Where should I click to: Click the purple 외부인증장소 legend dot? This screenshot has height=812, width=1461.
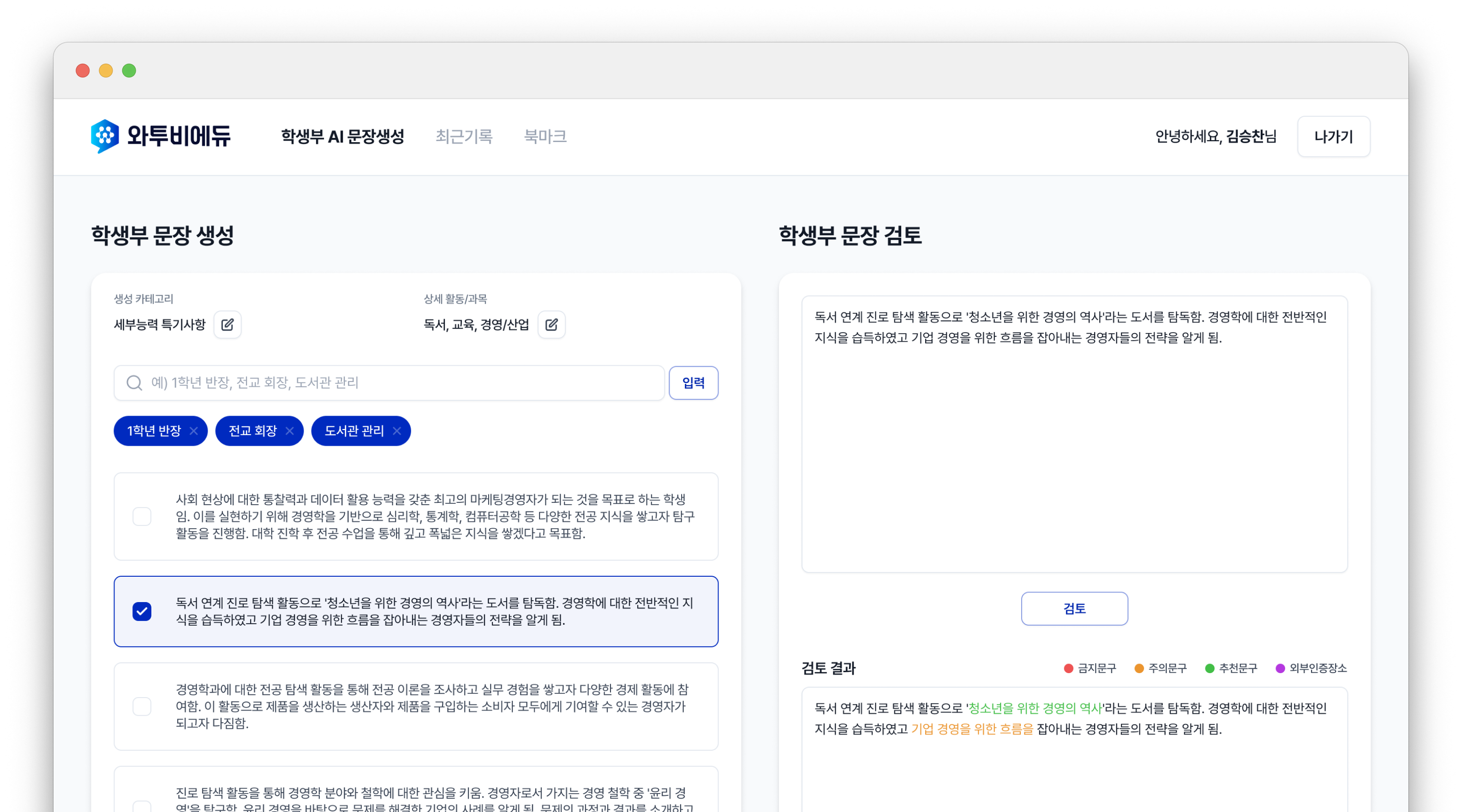(1280, 669)
